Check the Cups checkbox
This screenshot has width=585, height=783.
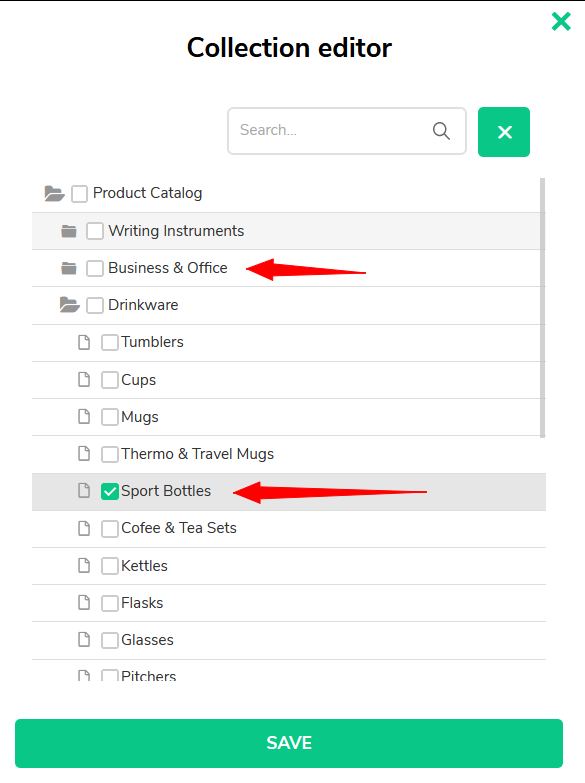[x=109, y=380]
